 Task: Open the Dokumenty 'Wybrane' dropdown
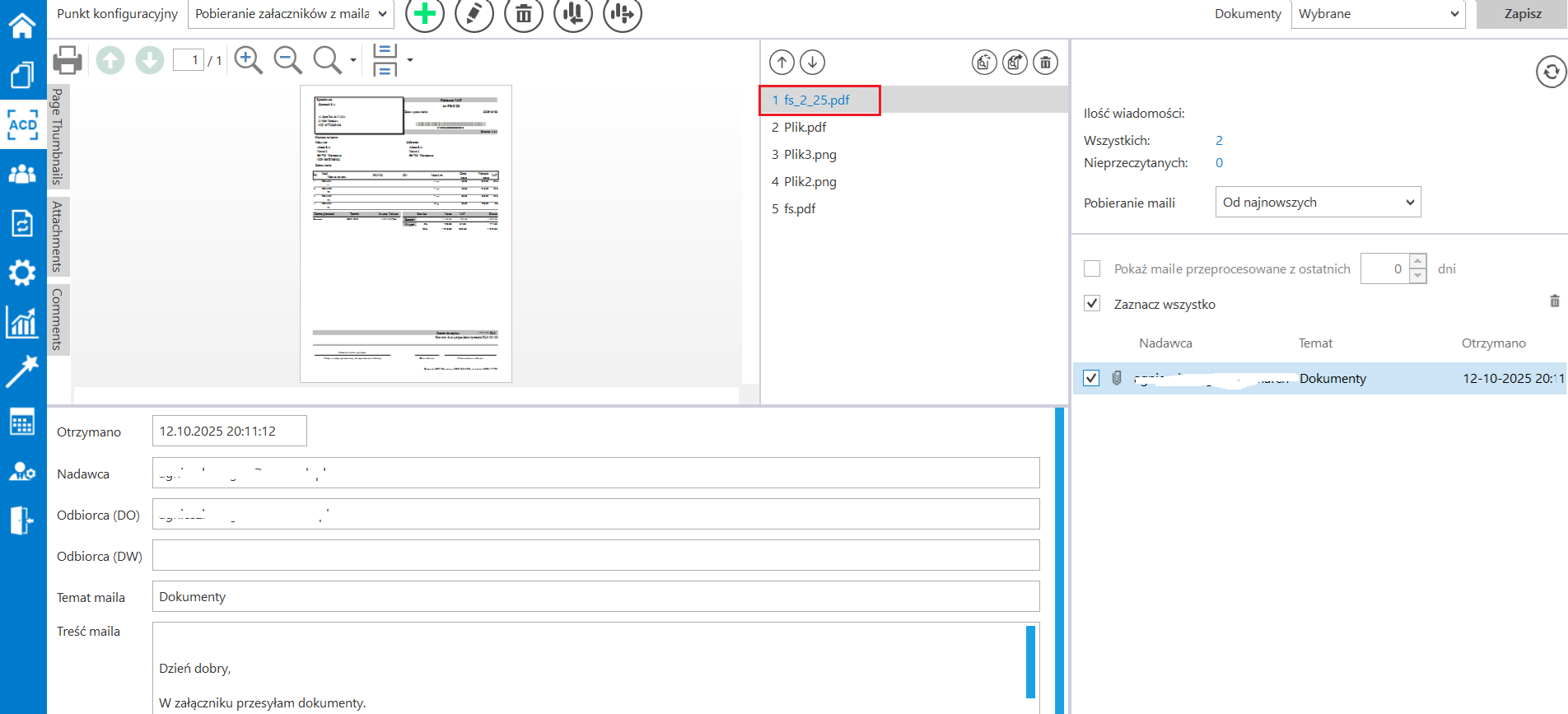[x=1379, y=14]
